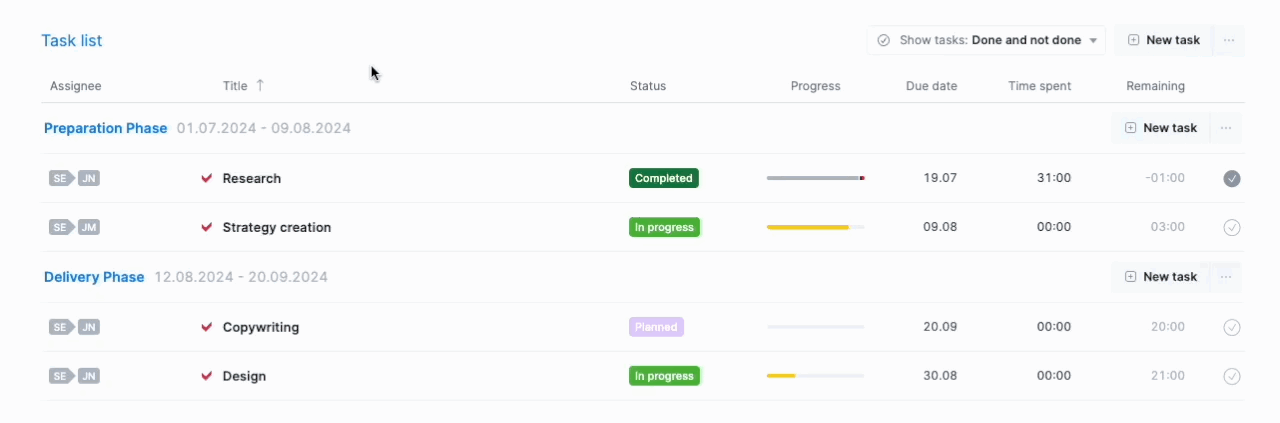Click the 30.08 due date of Design
Screen dimensions: 1280x423
pyautogui.click(x=940, y=376)
